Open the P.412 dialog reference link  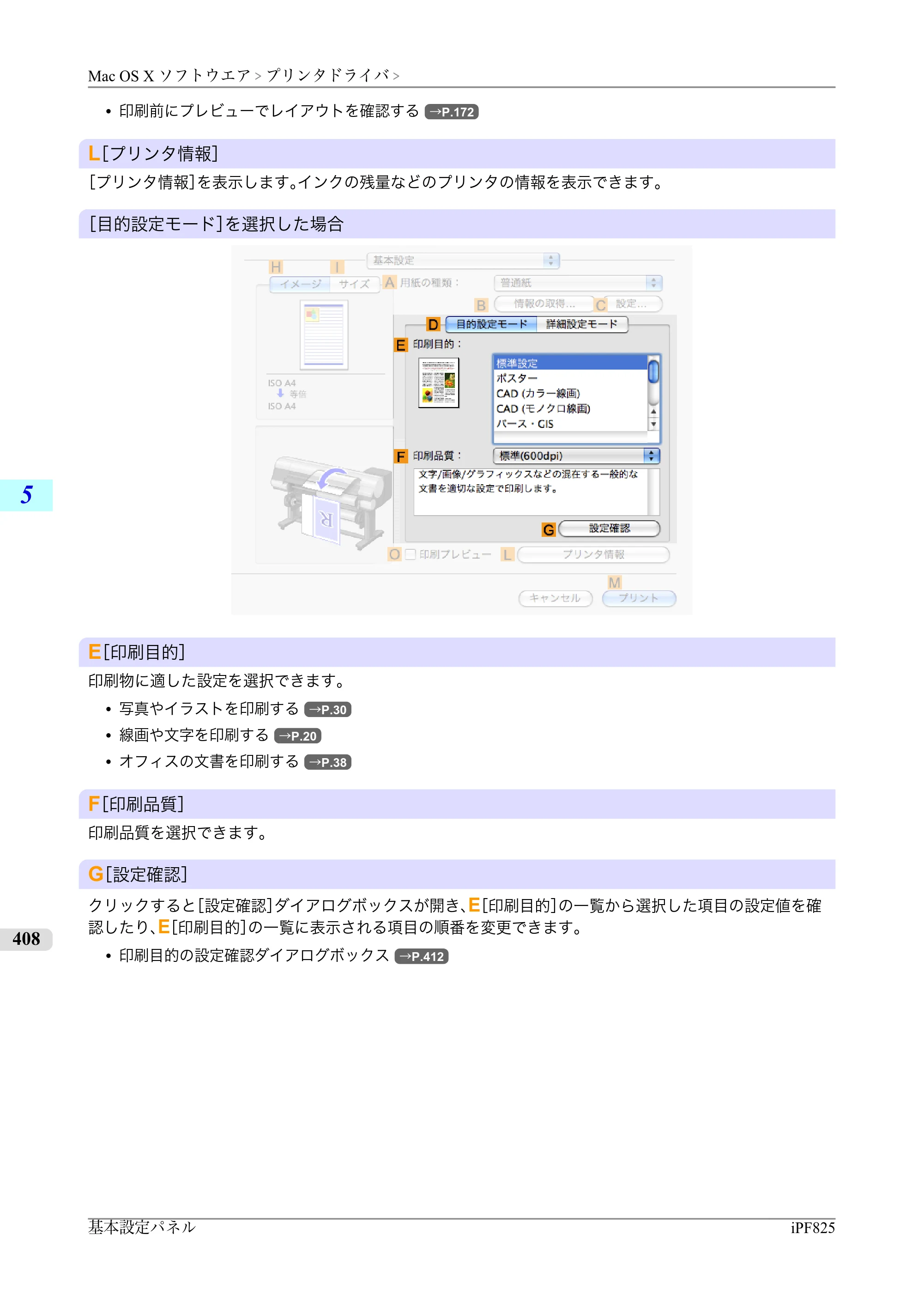[422, 956]
